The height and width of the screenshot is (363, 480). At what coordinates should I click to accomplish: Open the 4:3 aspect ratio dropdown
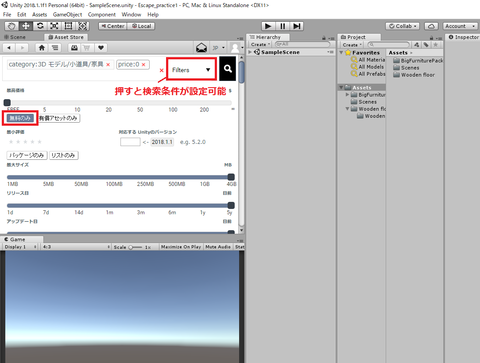(76, 247)
